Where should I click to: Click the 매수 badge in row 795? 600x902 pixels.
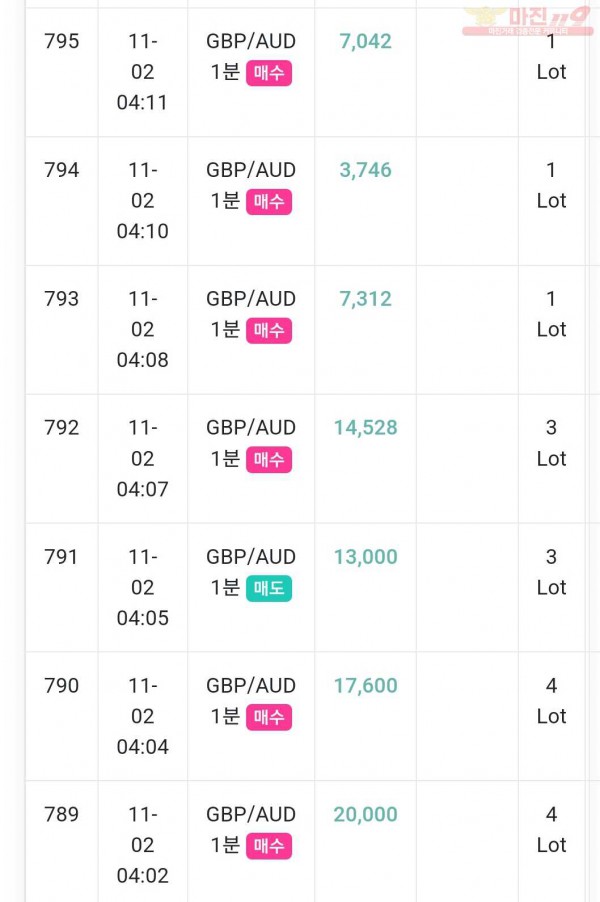point(269,73)
